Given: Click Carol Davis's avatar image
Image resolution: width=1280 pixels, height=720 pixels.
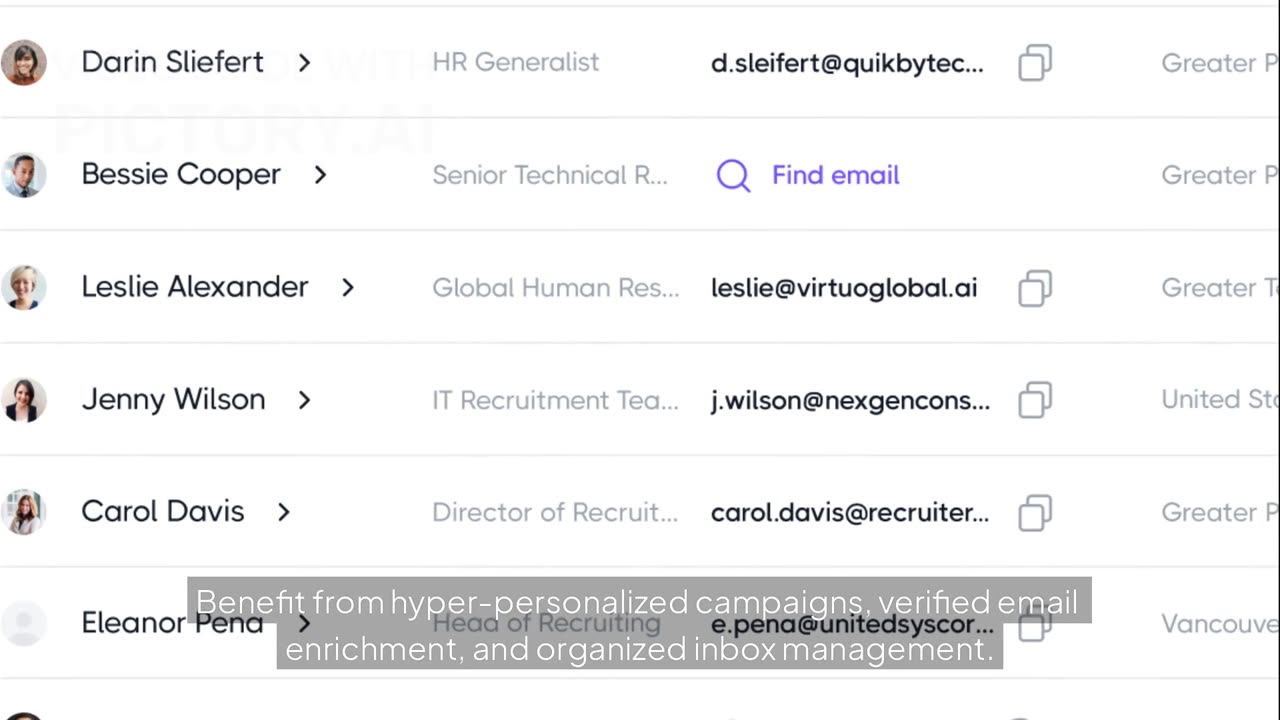Looking at the screenshot, I should coord(23,511).
